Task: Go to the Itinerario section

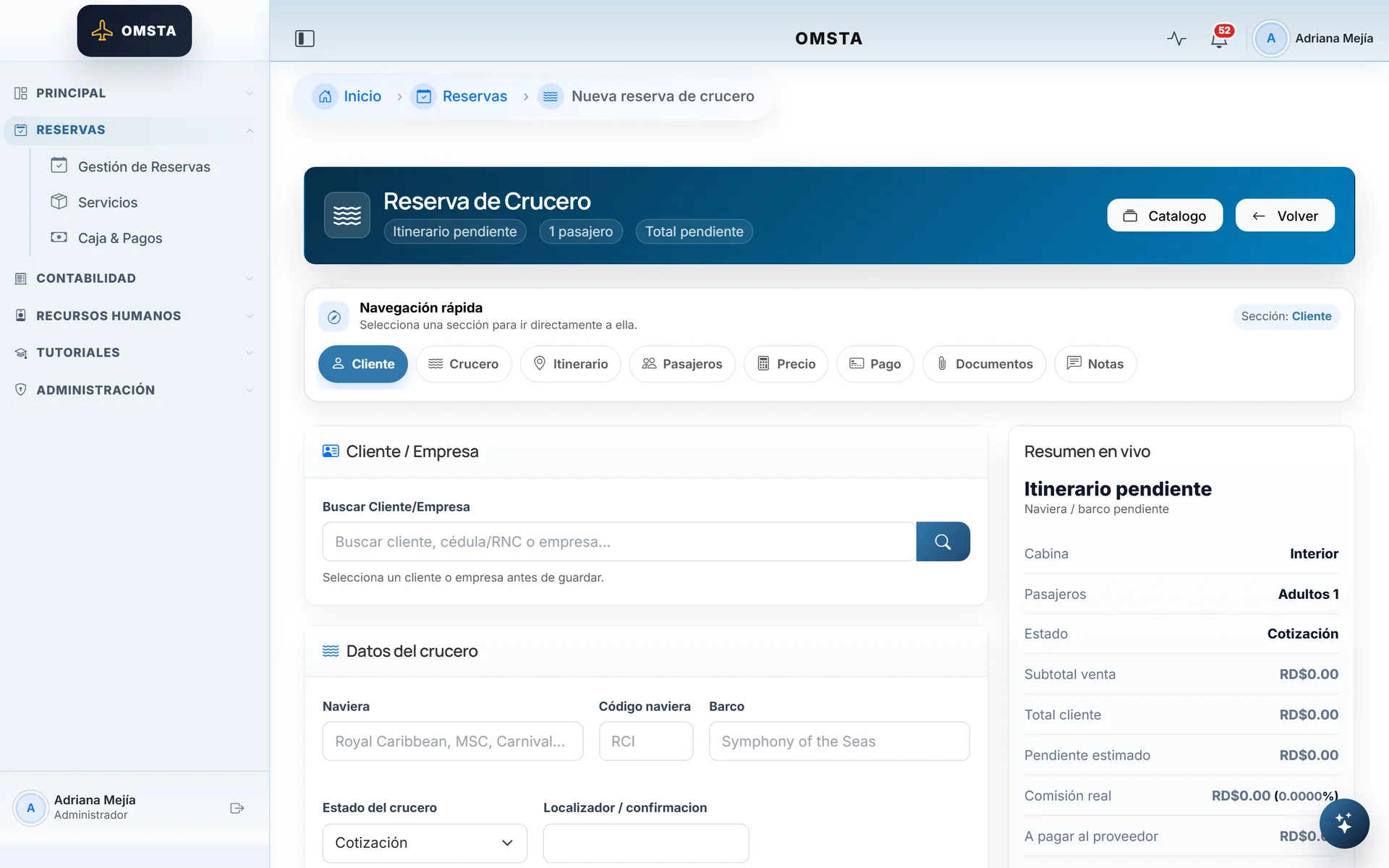Action: tap(570, 364)
